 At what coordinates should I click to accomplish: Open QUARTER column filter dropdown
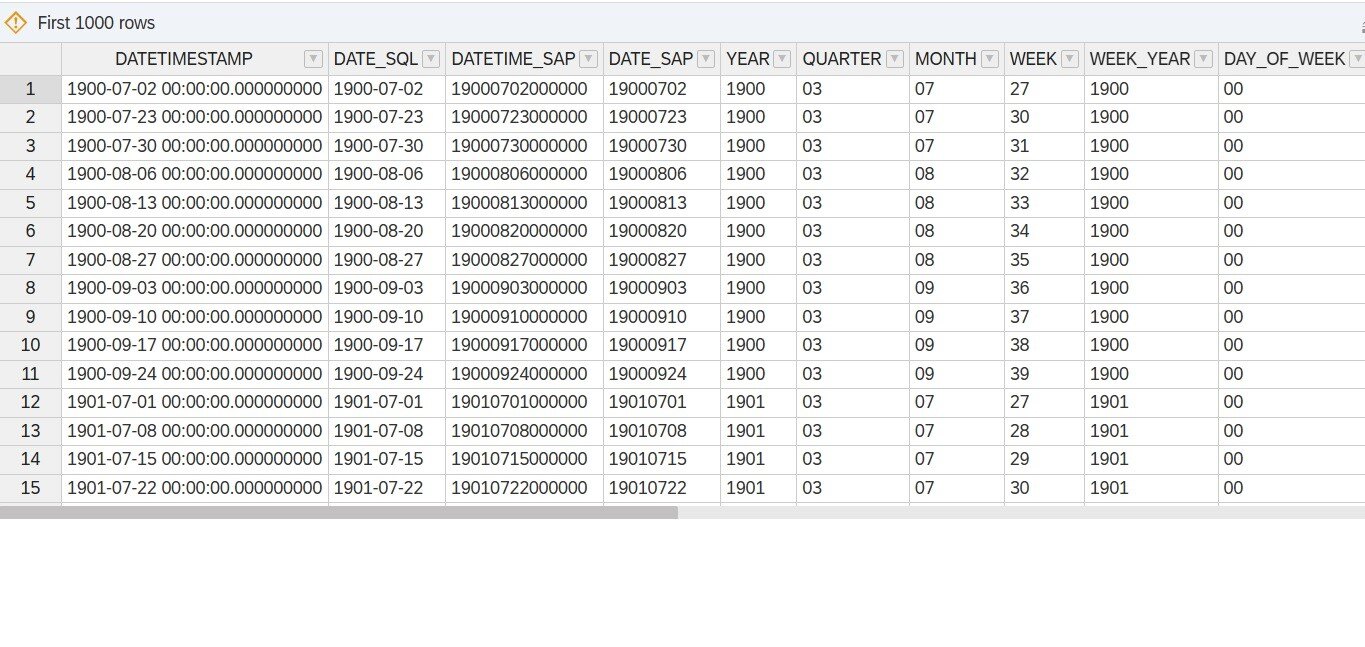tap(894, 59)
